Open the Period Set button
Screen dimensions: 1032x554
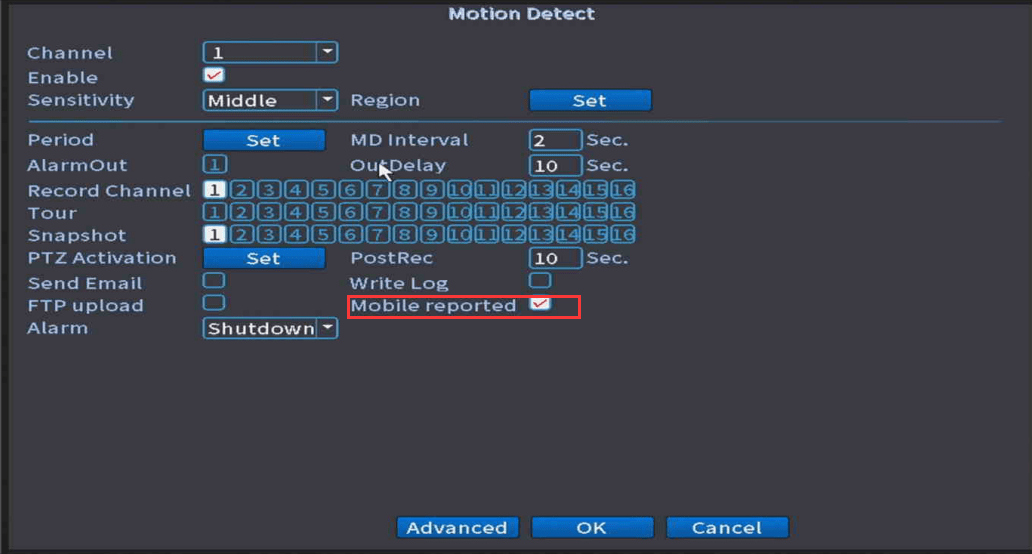(264, 140)
